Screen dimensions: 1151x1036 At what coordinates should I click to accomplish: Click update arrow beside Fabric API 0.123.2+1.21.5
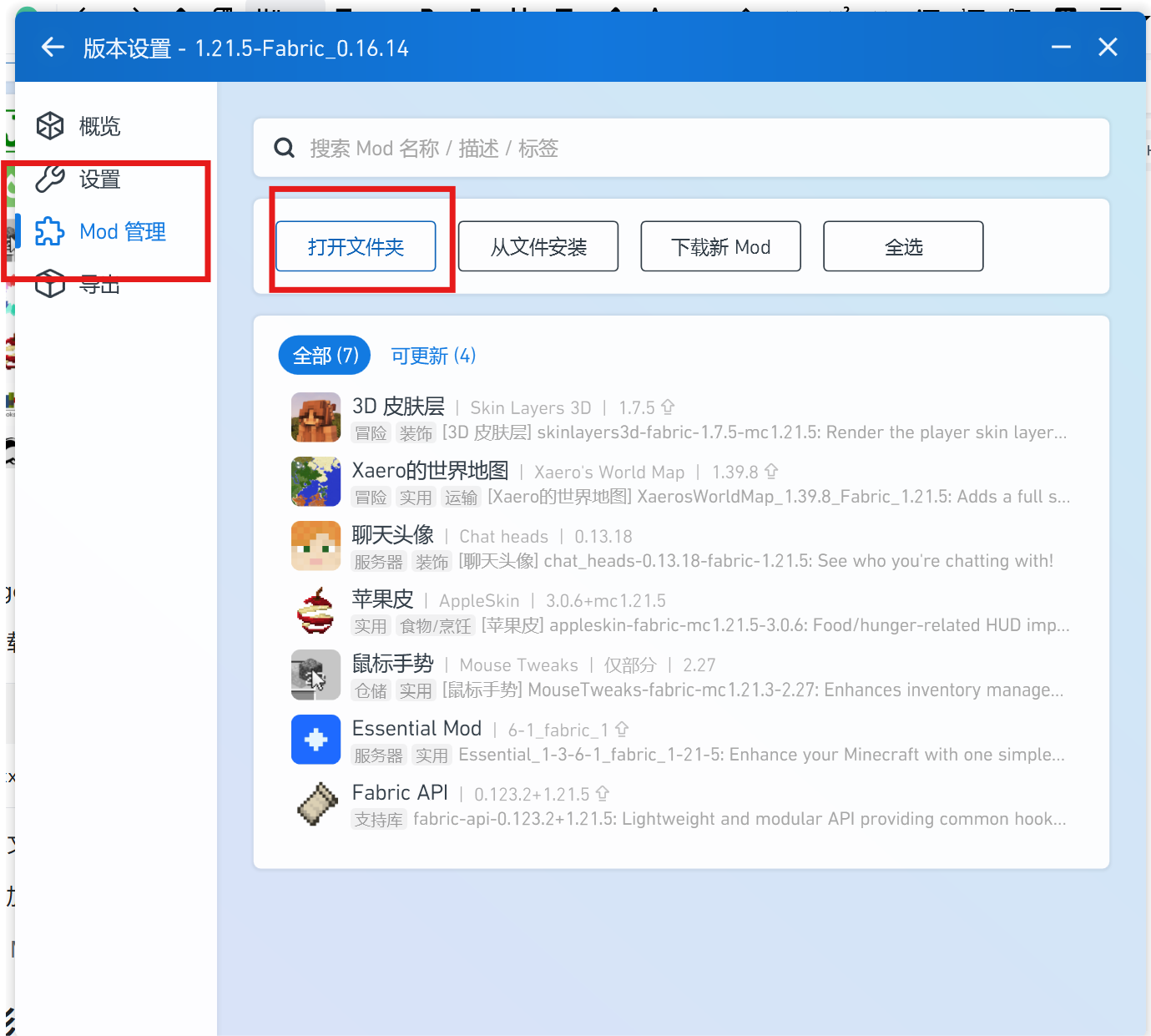pyautogui.click(x=603, y=793)
